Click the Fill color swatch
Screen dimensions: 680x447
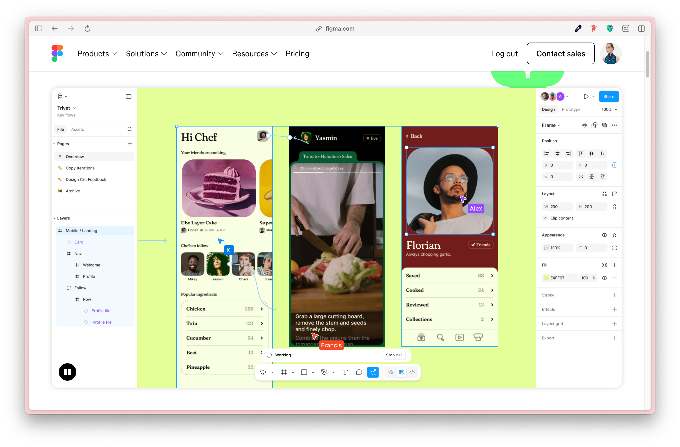(x=546, y=277)
